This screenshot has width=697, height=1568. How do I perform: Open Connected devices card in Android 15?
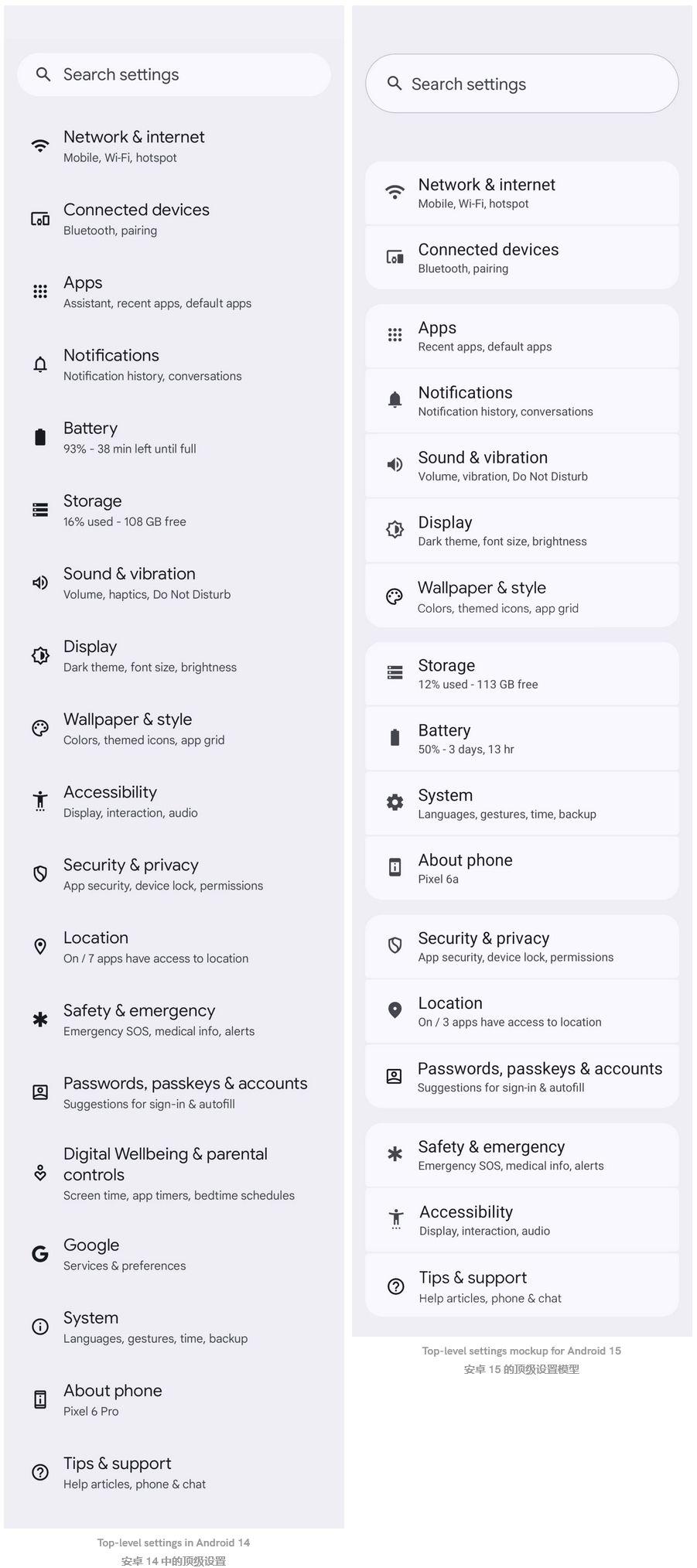click(x=522, y=258)
